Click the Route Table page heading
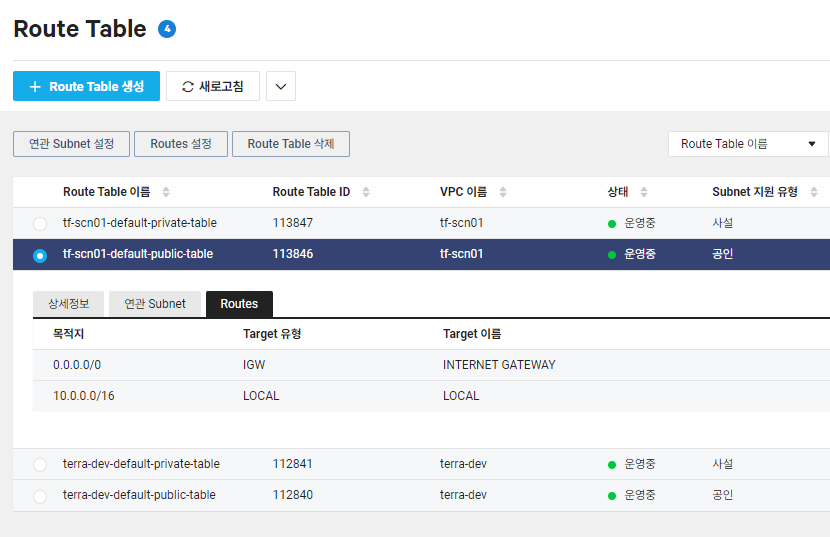The width and height of the screenshot is (830, 537). pyautogui.click(x=80, y=29)
